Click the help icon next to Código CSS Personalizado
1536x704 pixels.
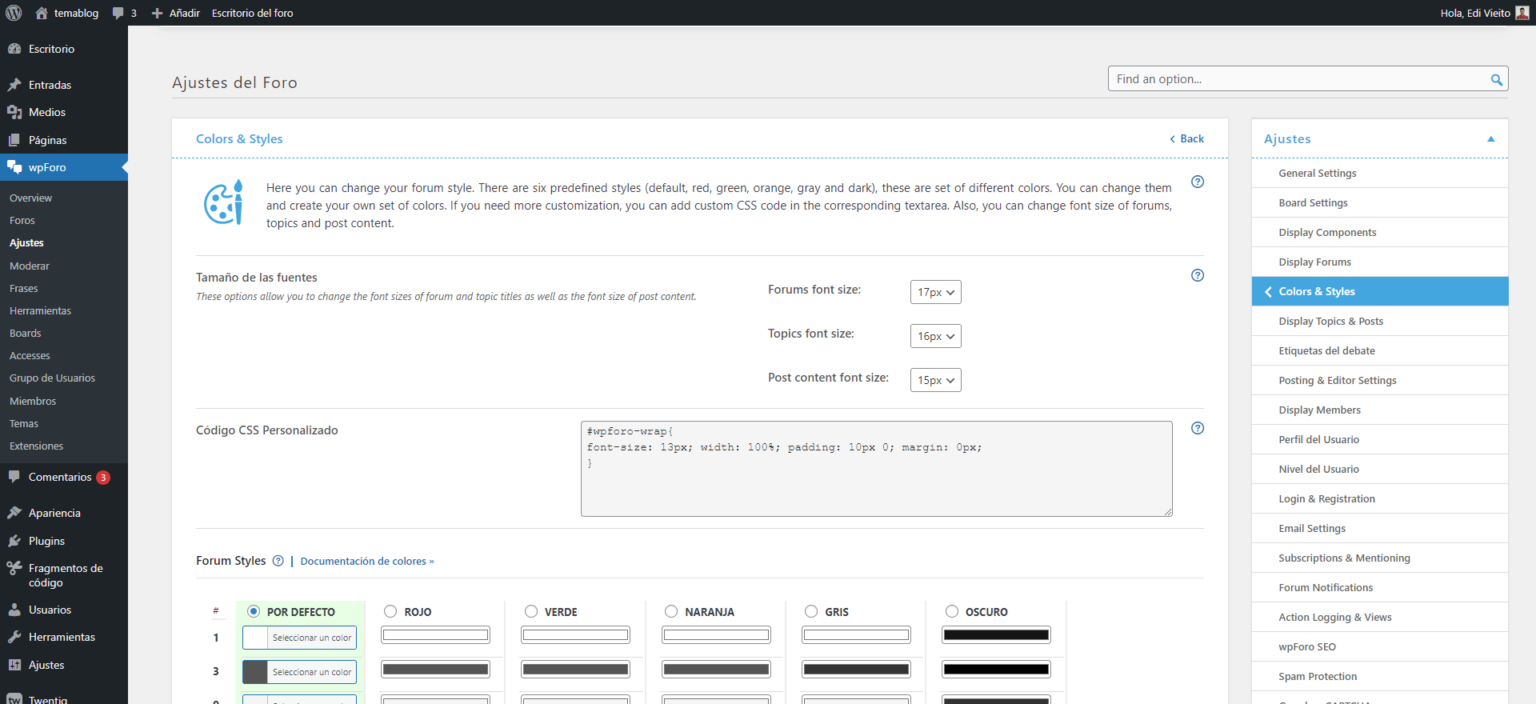(1197, 428)
